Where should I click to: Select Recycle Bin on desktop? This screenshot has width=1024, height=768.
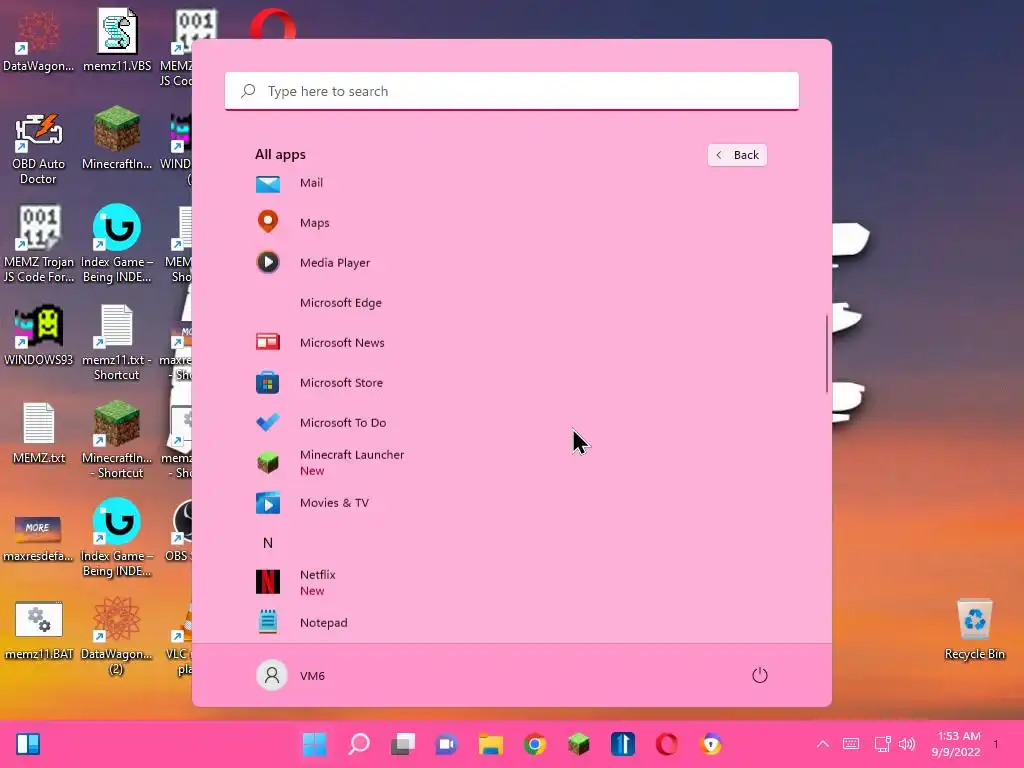(x=974, y=629)
